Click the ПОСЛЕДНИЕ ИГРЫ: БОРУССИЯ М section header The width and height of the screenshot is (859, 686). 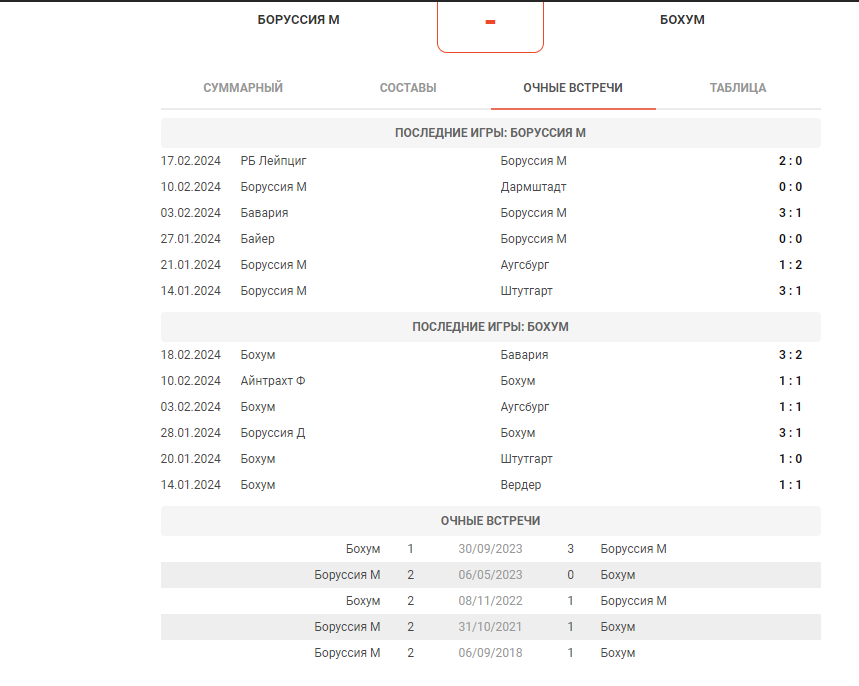(x=490, y=133)
